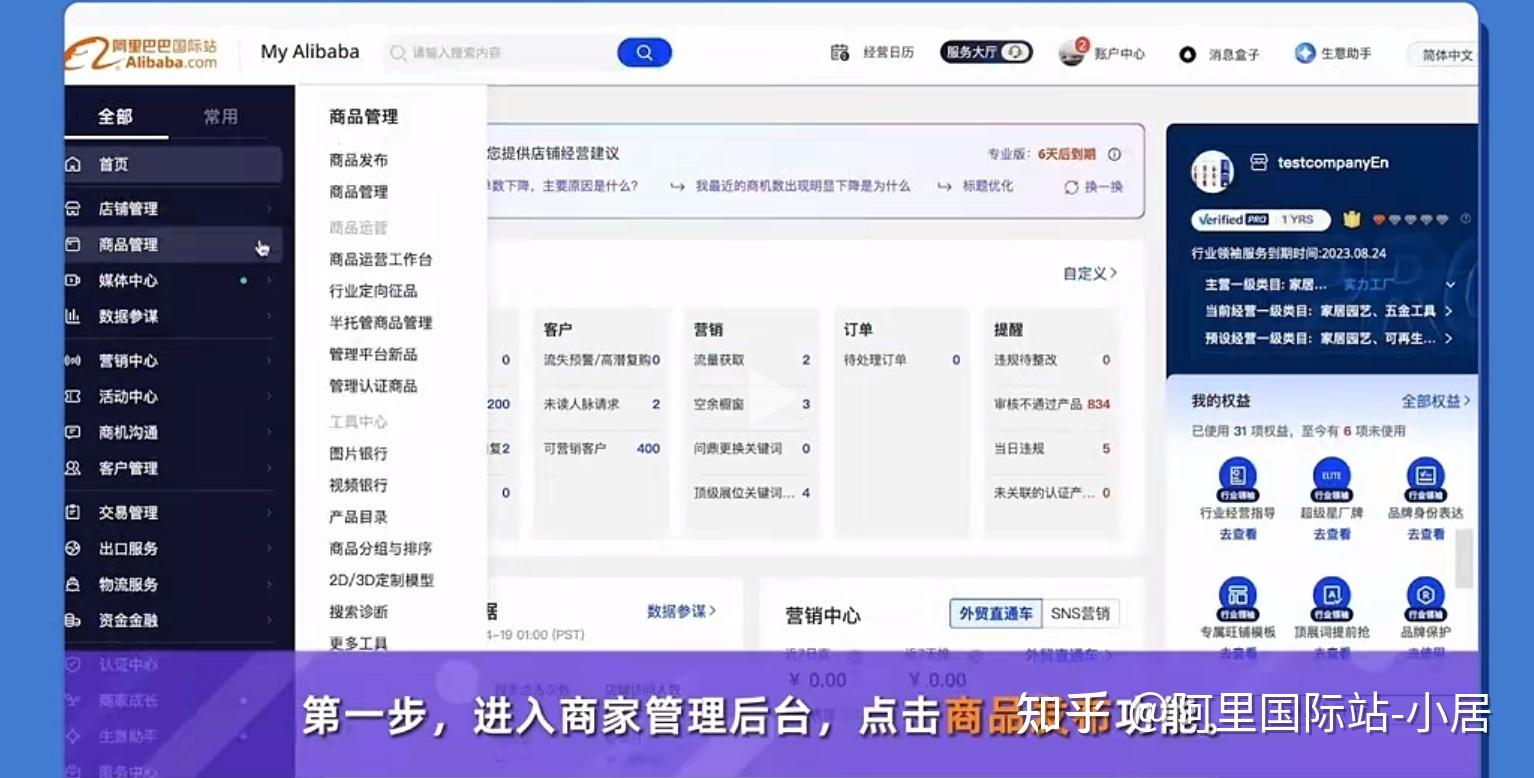Expand the 营销中心 submenu arrow
The image size is (1534, 778).
click(269, 360)
